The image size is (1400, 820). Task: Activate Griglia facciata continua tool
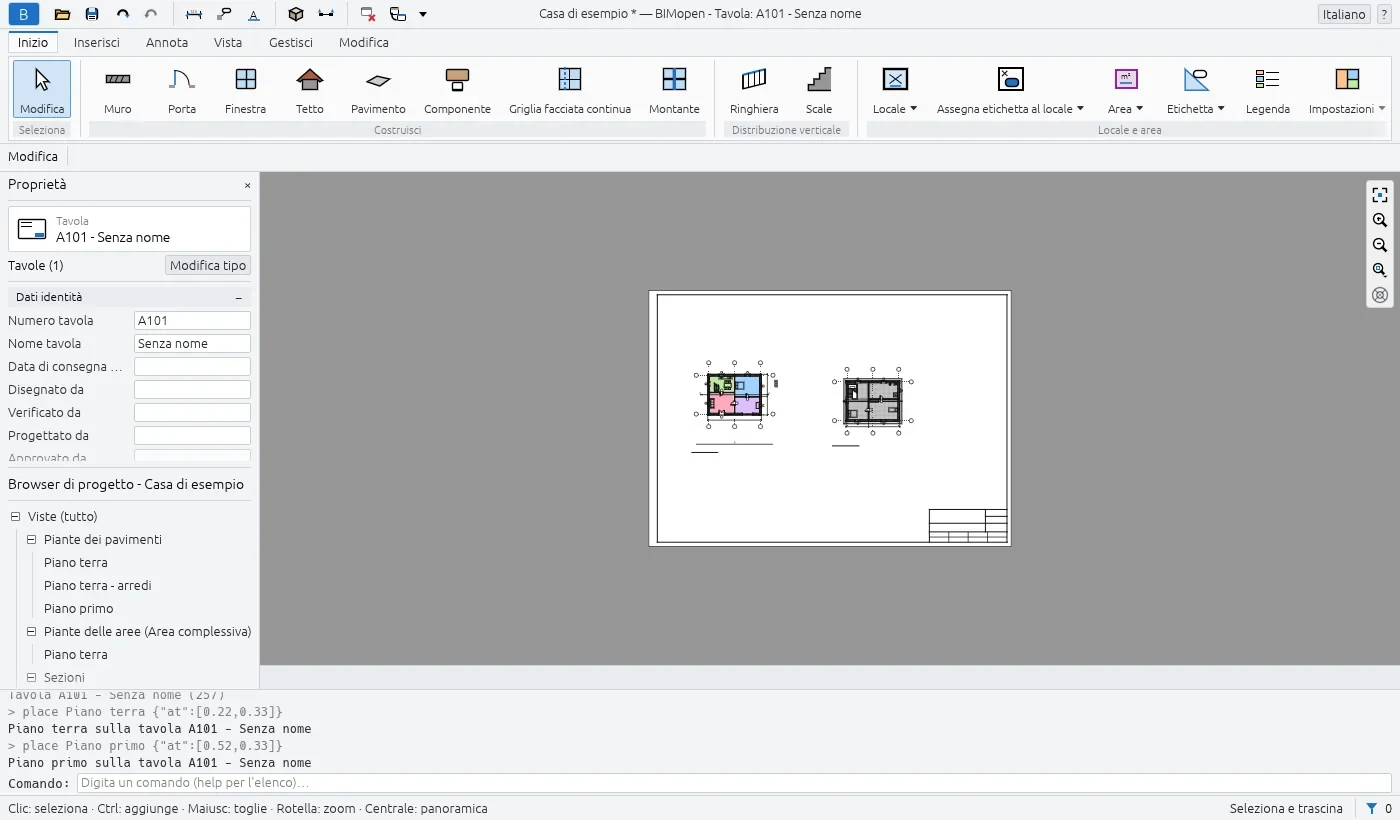click(x=570, y=90)
